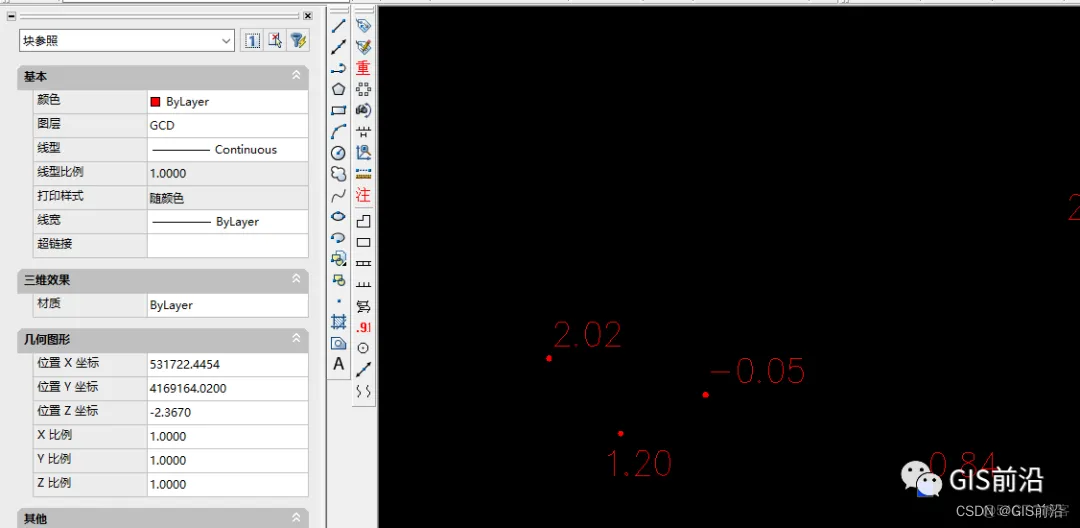Click the empty 超链接 field
This screenshot has width=1080, height=528.
coord(228,245)
